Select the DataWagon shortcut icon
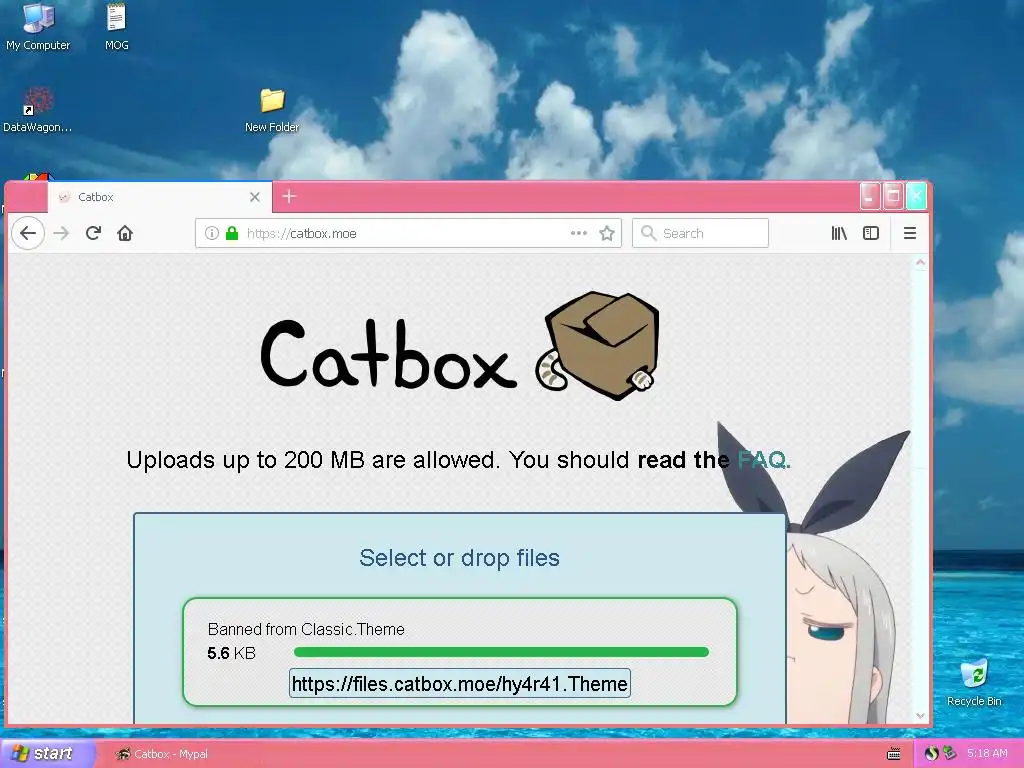Viewport: 1024px width, 768px height. point(38,109)
